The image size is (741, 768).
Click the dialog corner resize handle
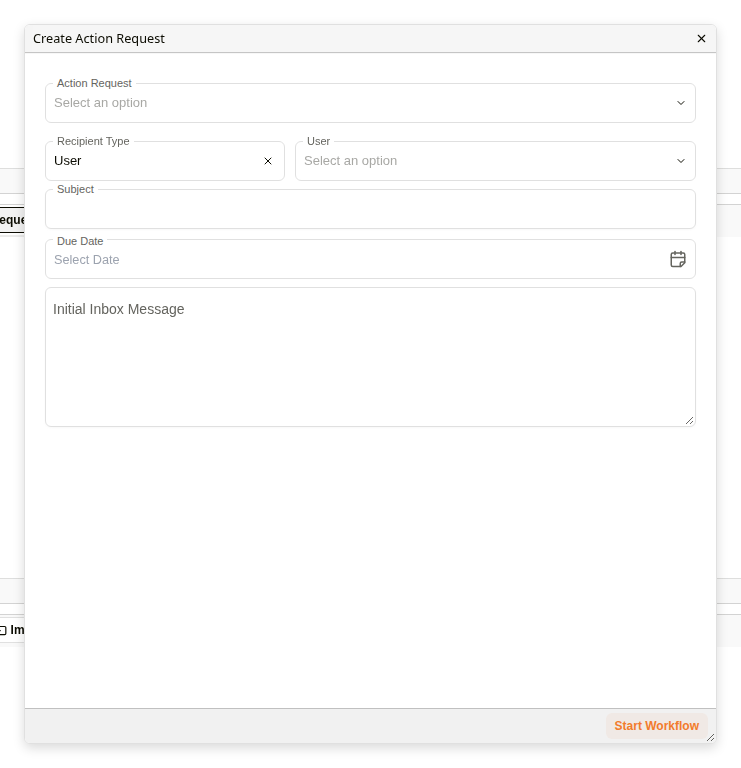pos(711,738)
